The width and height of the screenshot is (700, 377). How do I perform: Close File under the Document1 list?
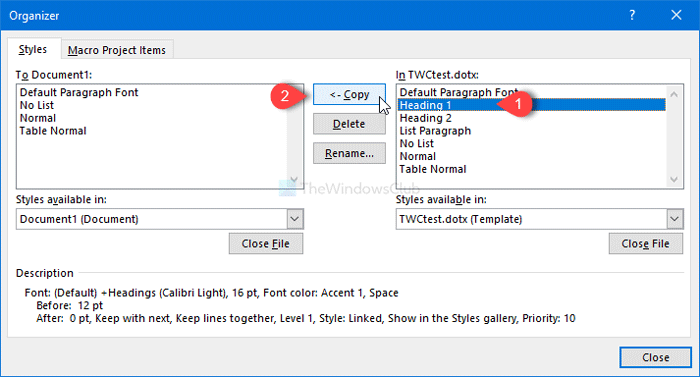coord(266,243)
